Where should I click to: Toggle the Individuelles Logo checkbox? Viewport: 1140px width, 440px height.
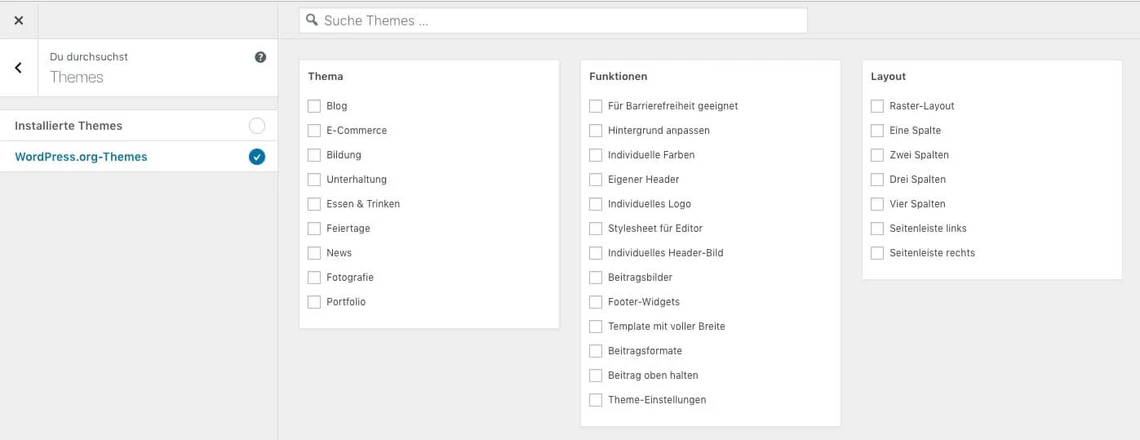(596, 204)
